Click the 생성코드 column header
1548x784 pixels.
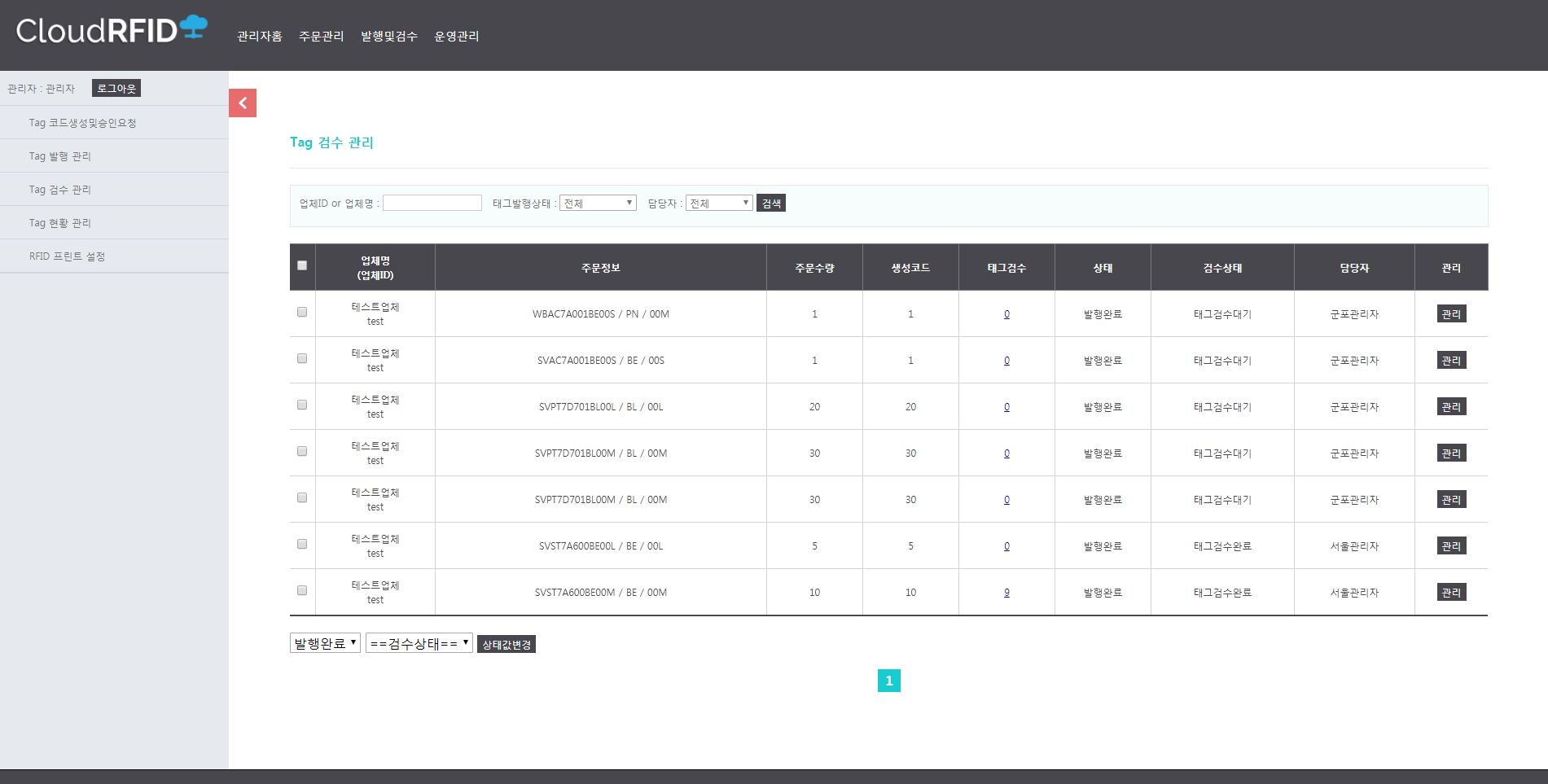(x=910, y=268)
